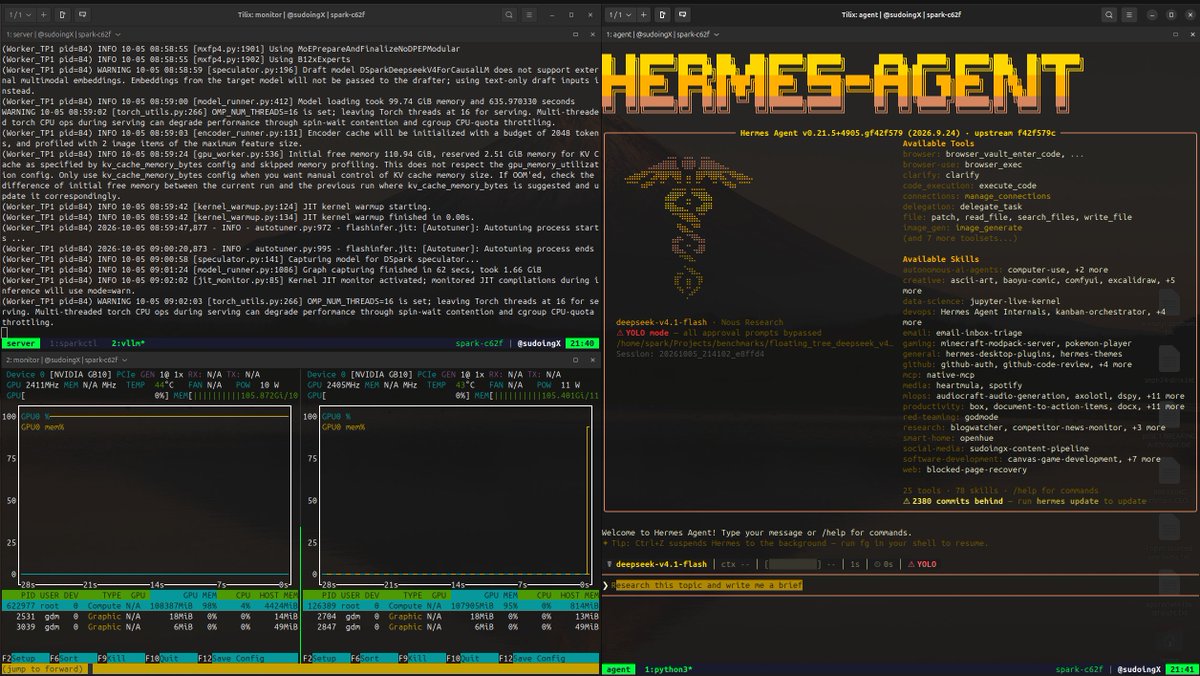Screen dimensions: 1200x676
Task: Open search in the agent window
Action: 1109,15
